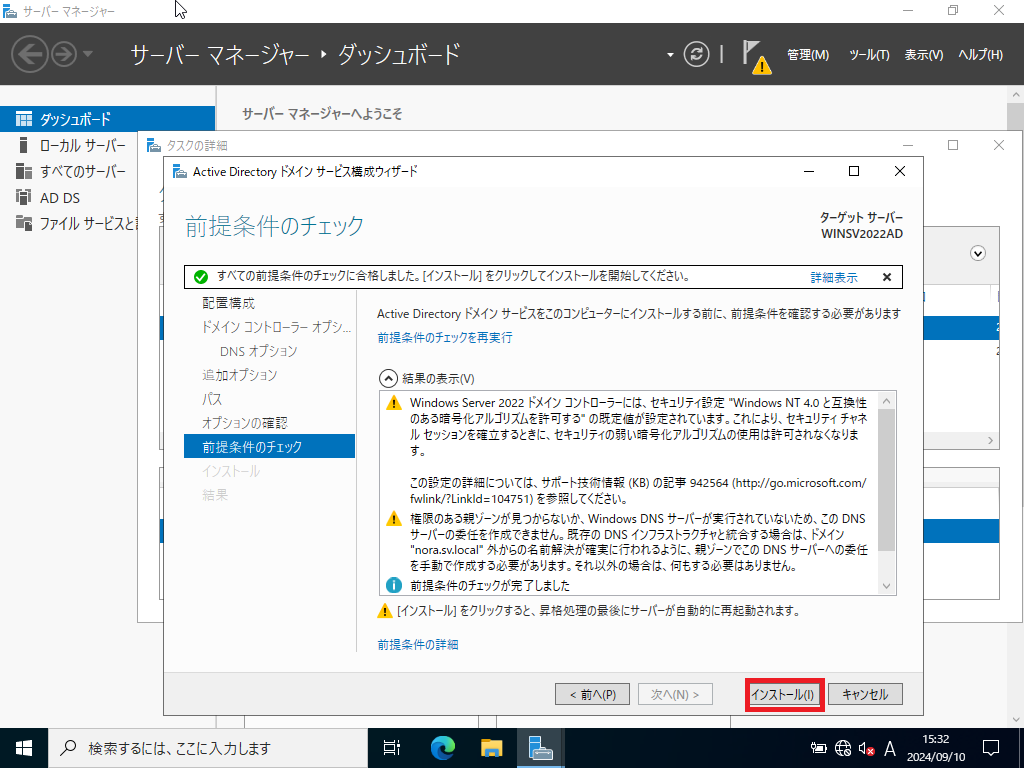Launch Microsoft Edge from taskbar

tap(442, 748)
